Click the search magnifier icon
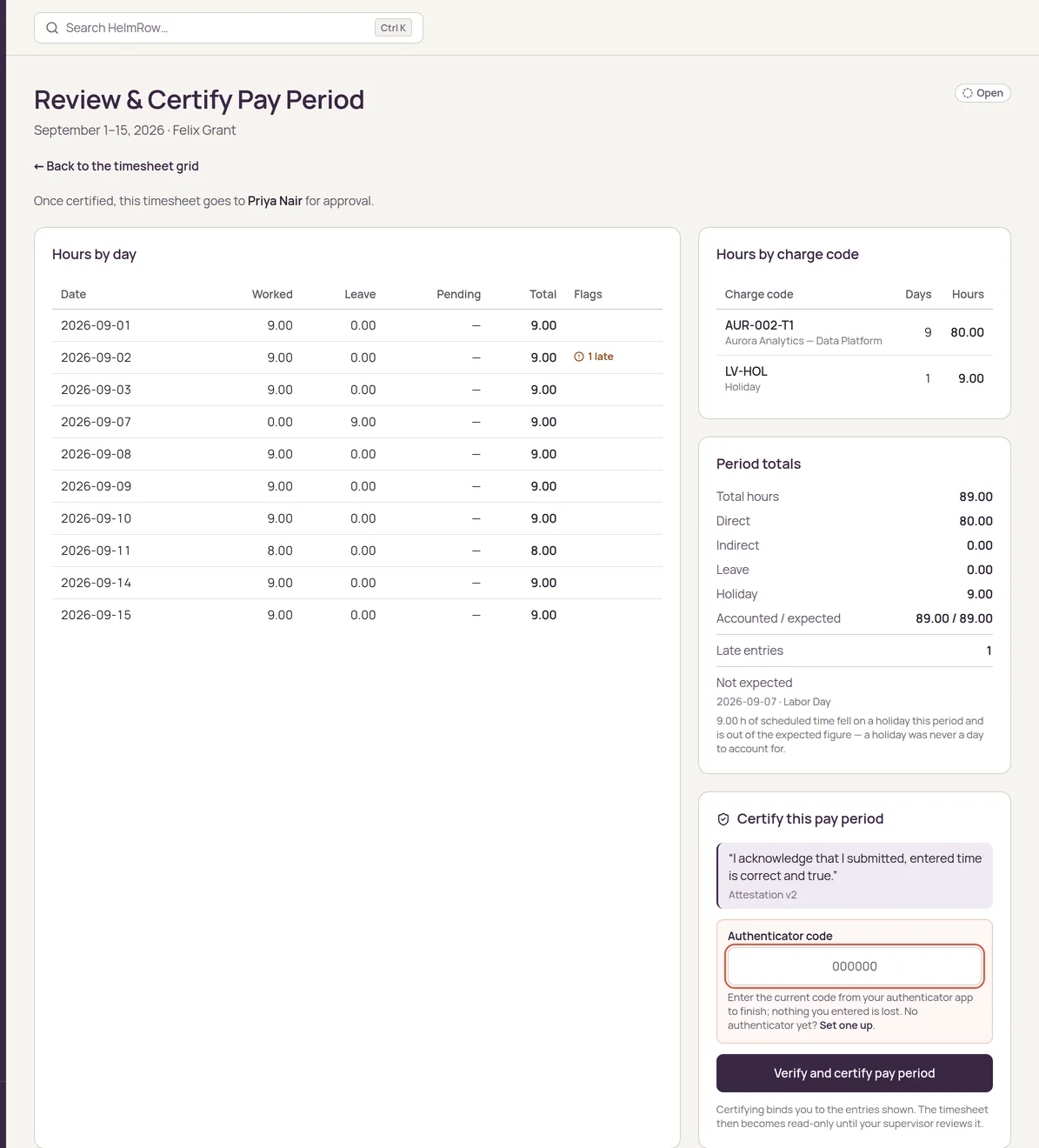The width and height of the screenshot is (1039, 1148). point(52,28)
